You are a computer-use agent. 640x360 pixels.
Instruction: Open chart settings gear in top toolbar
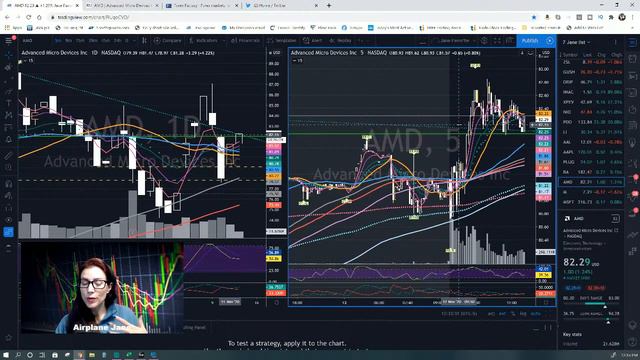click(484, 40)
